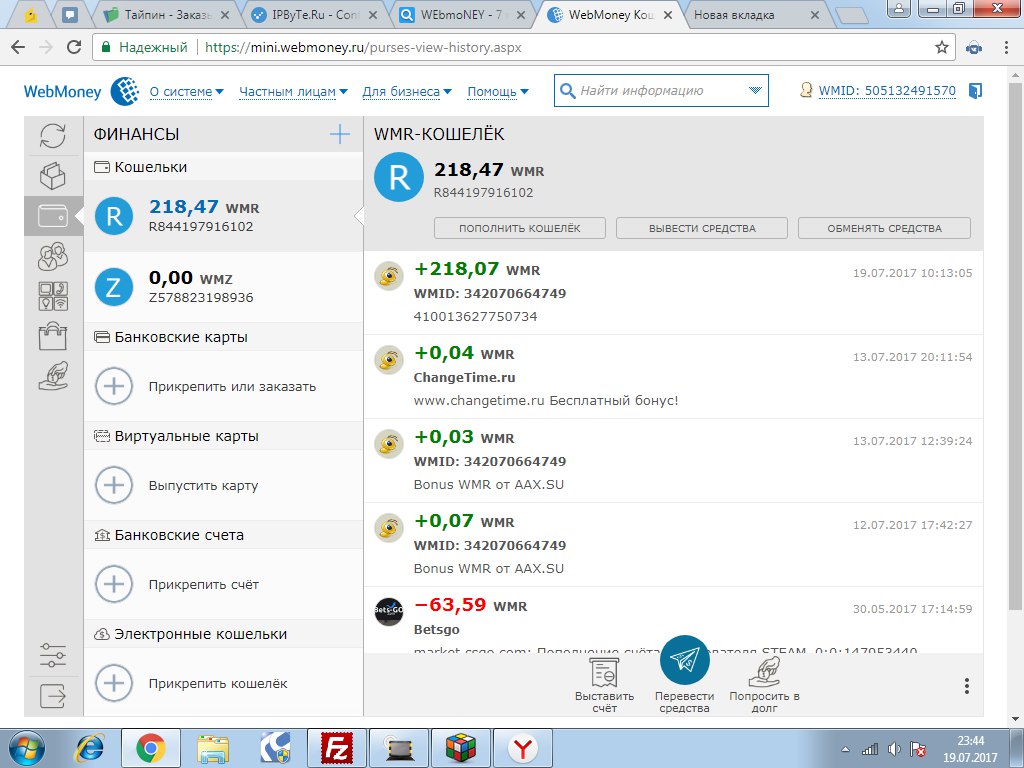Click the refresh icon in left sidebar
This screenshot has height=768, width=1024.
click(53, 136)
